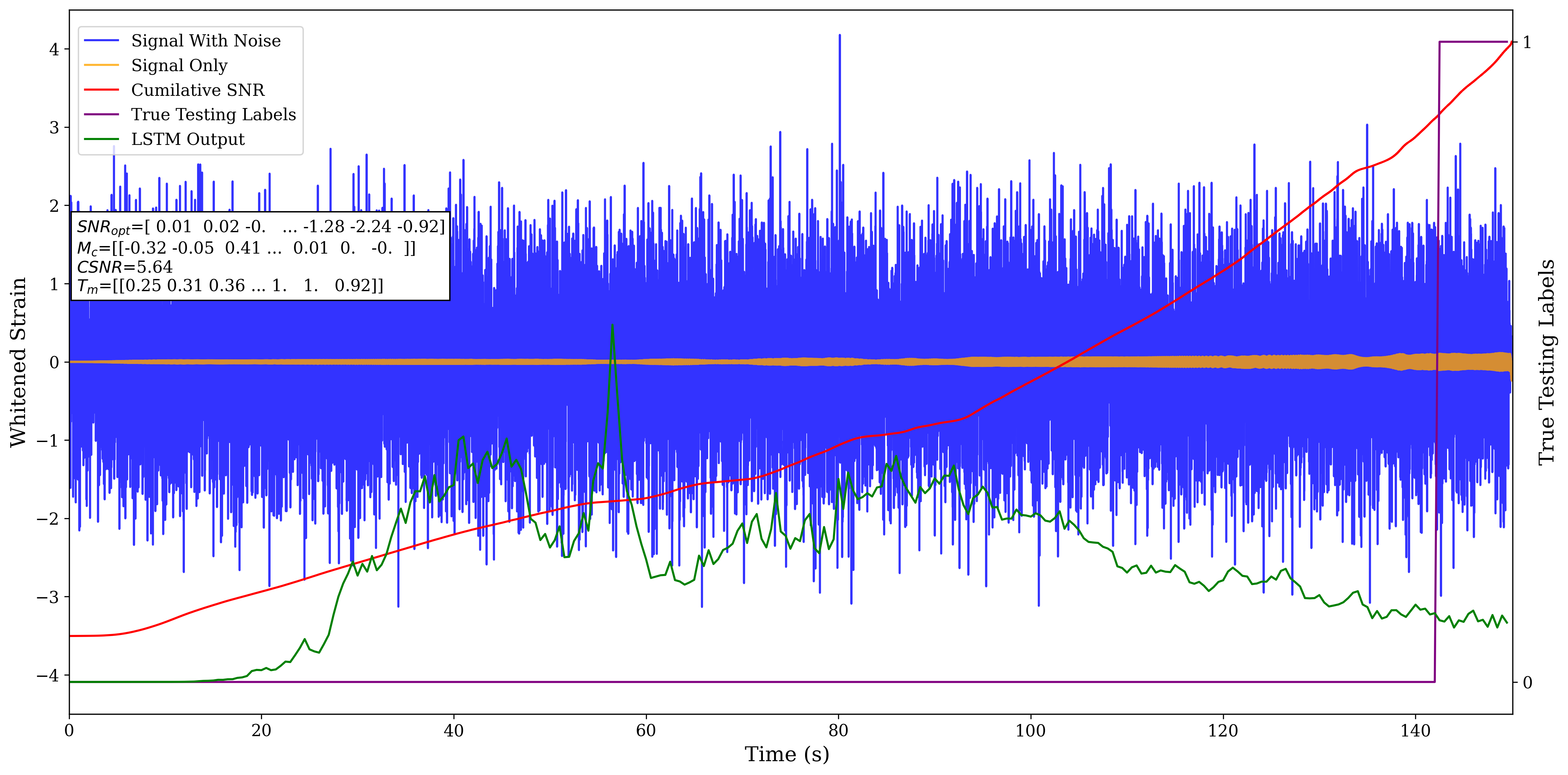
Task: Click the right axis tick label 1
Action: (x=1526, y=42)
